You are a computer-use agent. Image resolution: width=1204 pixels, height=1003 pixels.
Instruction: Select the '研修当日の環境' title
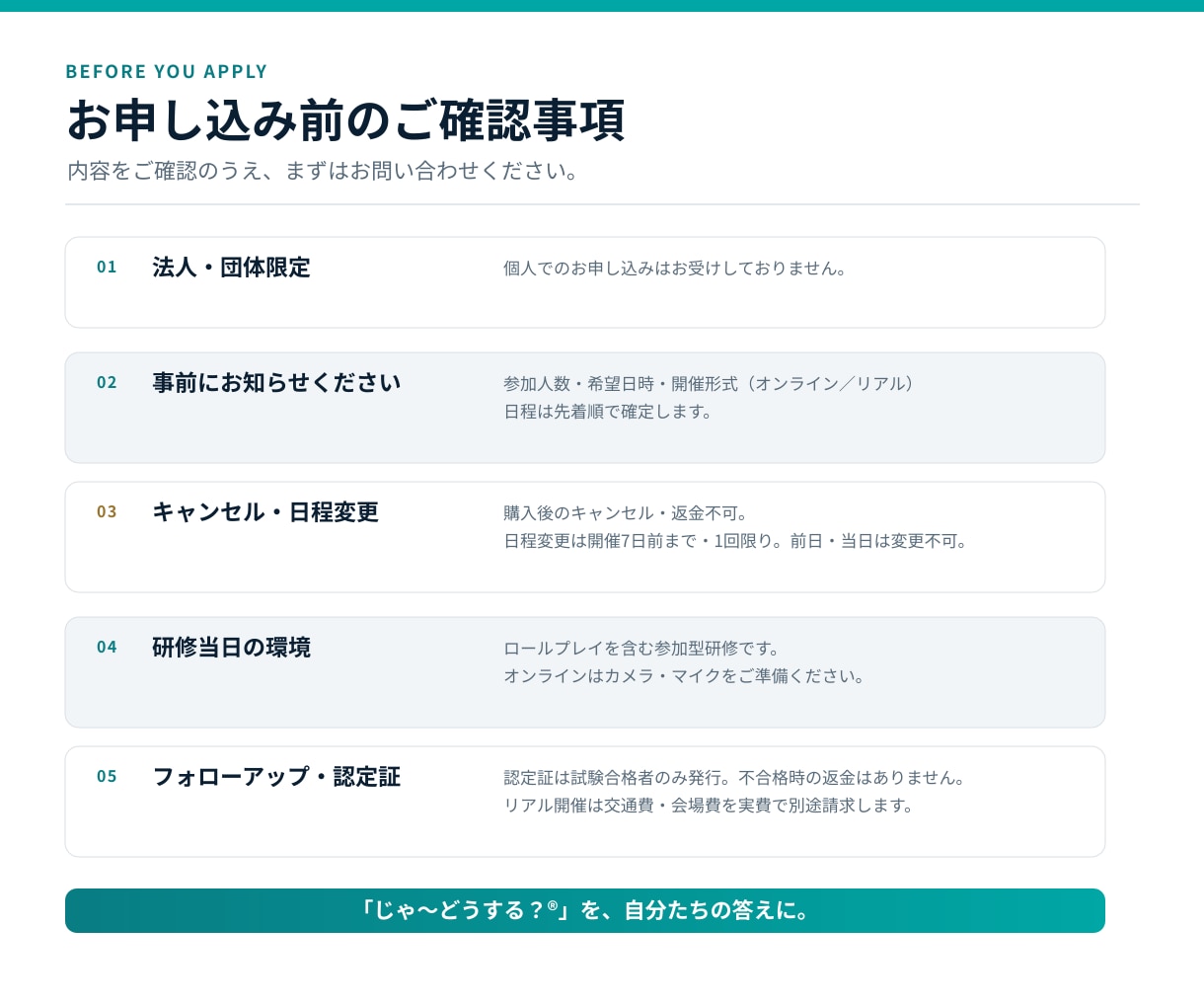[x=231, y=648]
